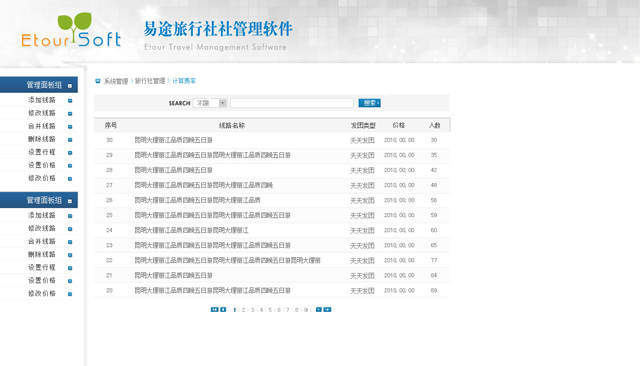Click the 人数 column header
The image size is (640, 366).
coord(435,125)
